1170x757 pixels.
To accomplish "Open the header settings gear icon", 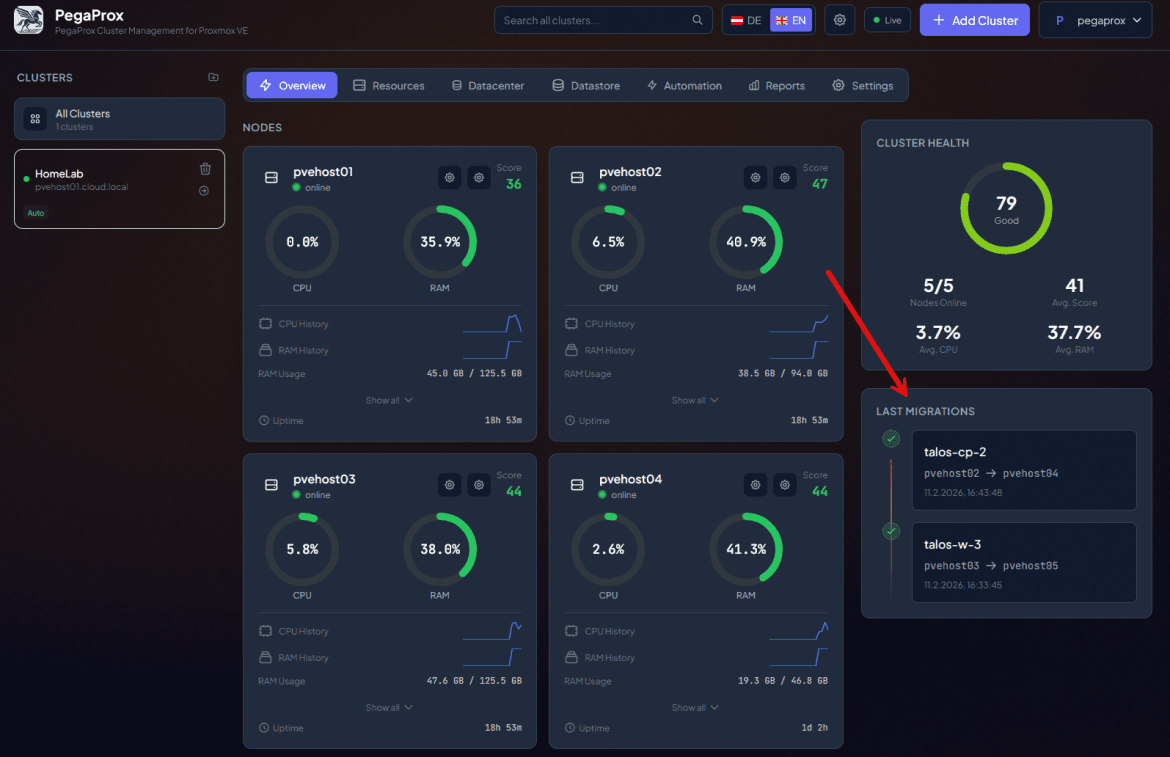I will (839, 20).
